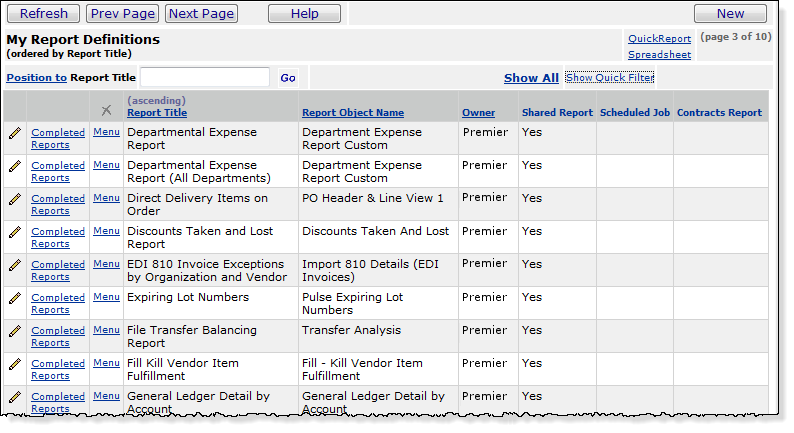Edit the Discounts Taken and Lost Report

point(14,231)
